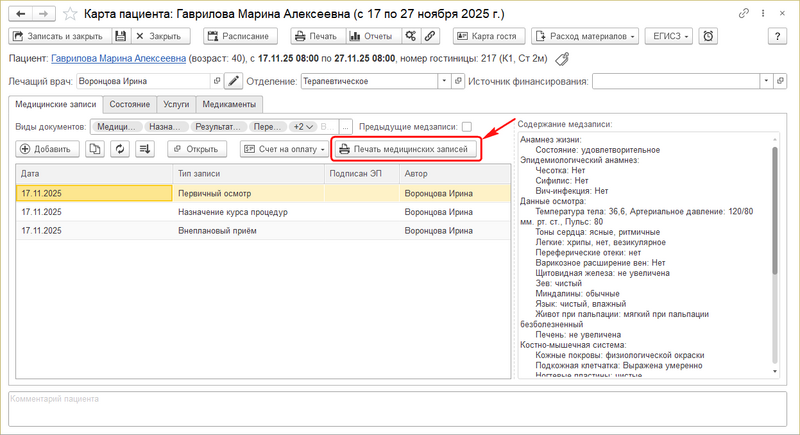The width and height of the screenshot is (800, 435).
Task: Open help with the question mark button
Action: click(x=777, y=36)
